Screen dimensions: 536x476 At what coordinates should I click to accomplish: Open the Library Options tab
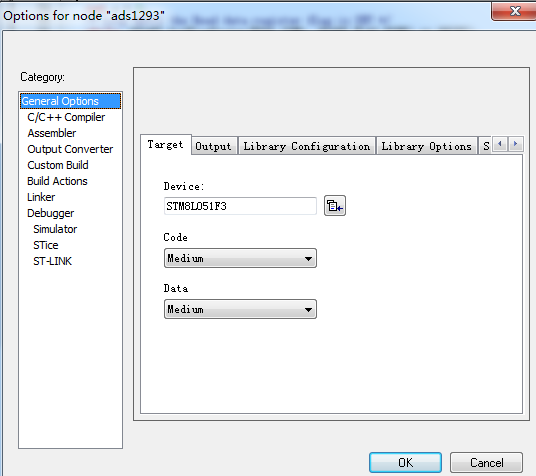coord(426,146)
